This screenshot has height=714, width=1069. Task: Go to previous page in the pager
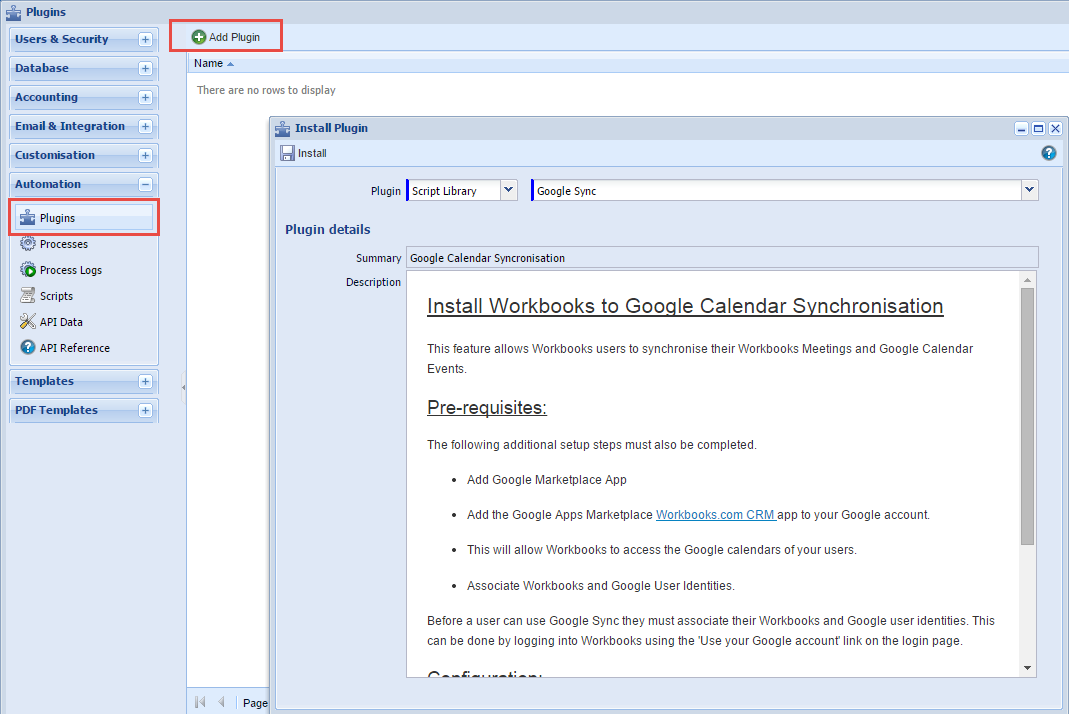pyautogui.click(x=222, y=702)
